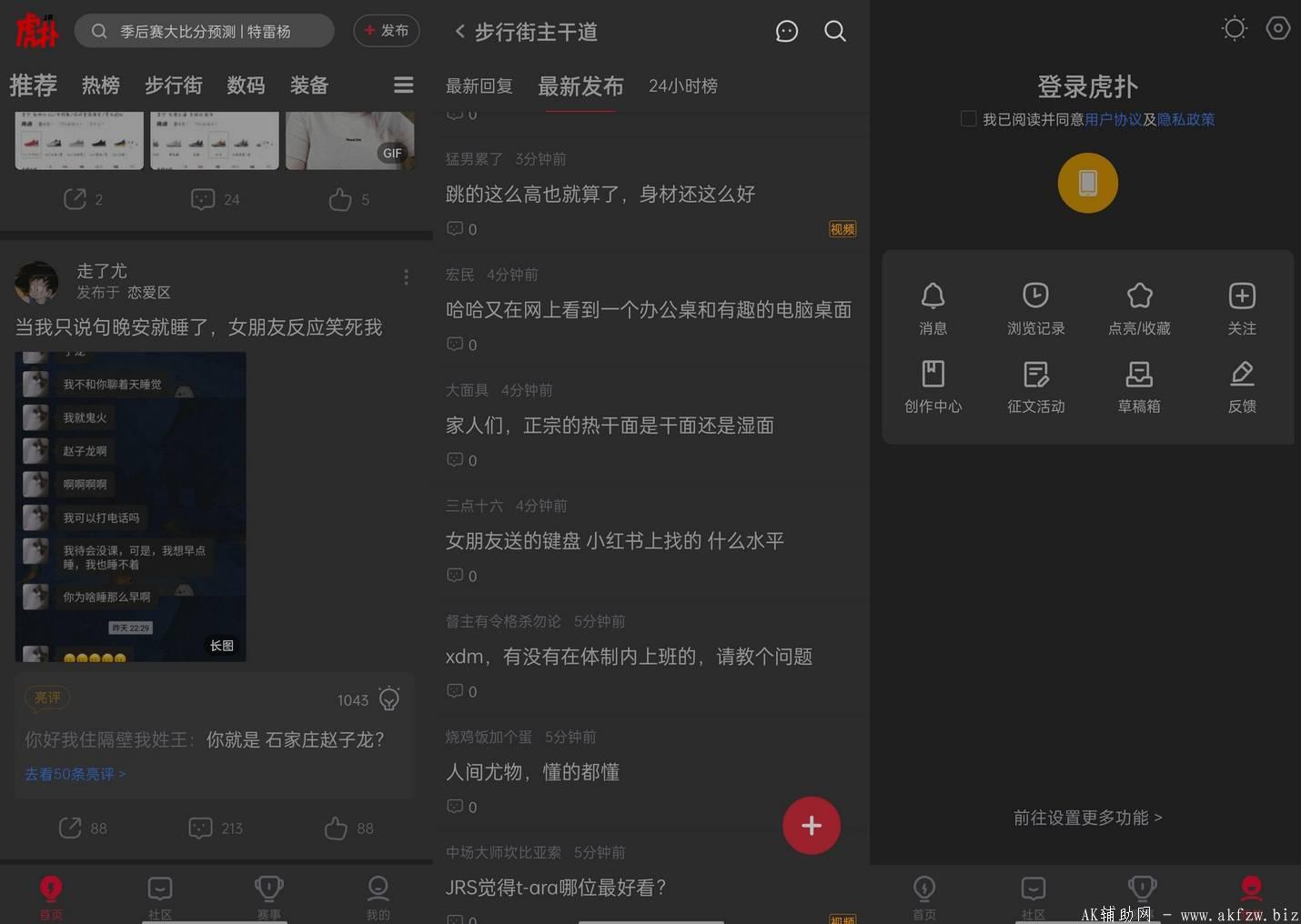Go to 我的 in left bottom navigation
This screenshot has height=924, width=1301.
[x=378, y=897]
